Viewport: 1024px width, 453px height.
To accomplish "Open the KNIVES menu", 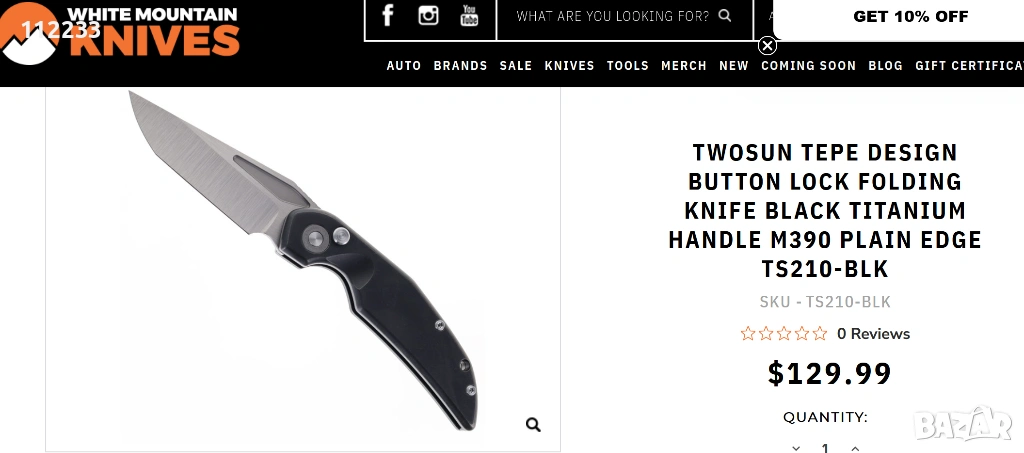I will click(569, 65).
